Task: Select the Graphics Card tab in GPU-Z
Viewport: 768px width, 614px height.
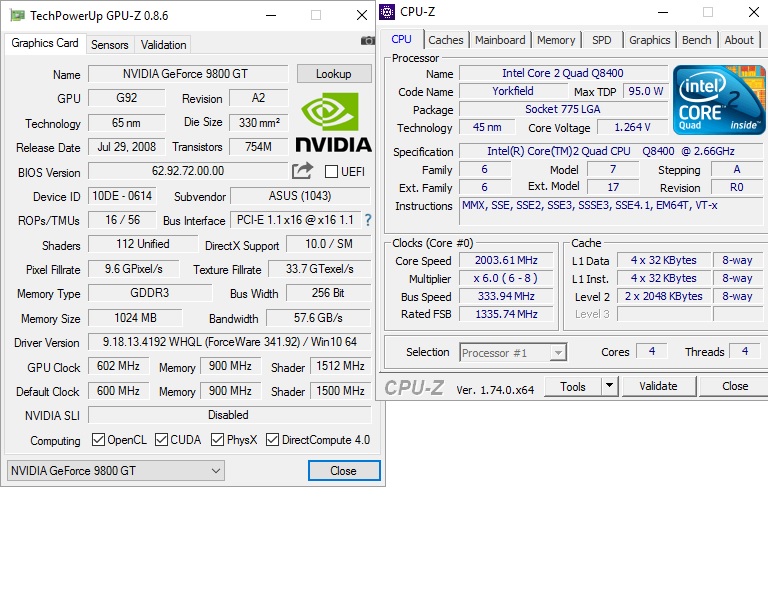Action: tap(45, 43)
